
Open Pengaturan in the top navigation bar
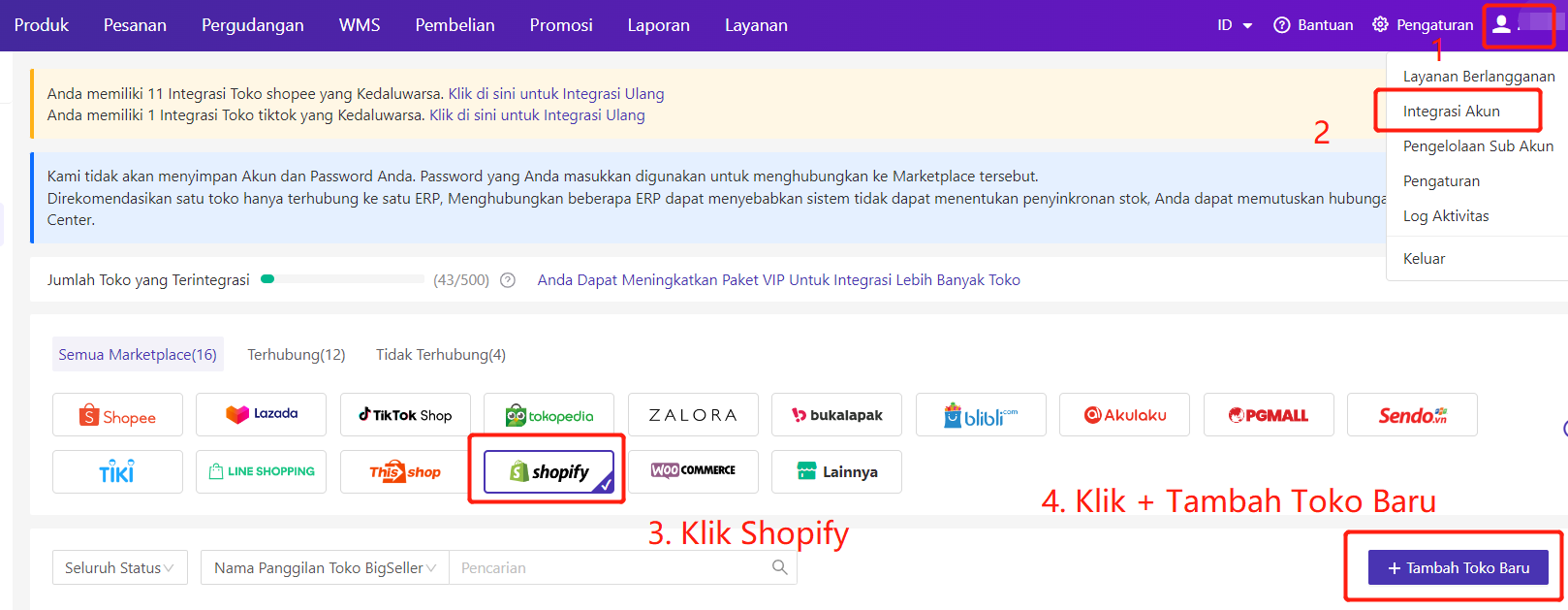point(1423,25)
